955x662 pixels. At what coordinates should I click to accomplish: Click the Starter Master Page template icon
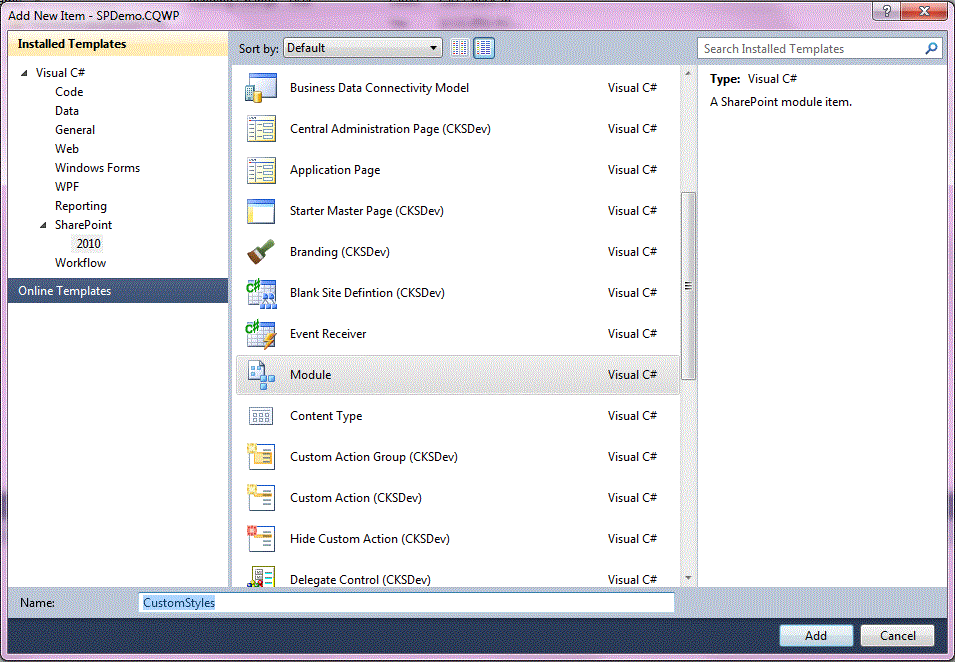(261, 211)
